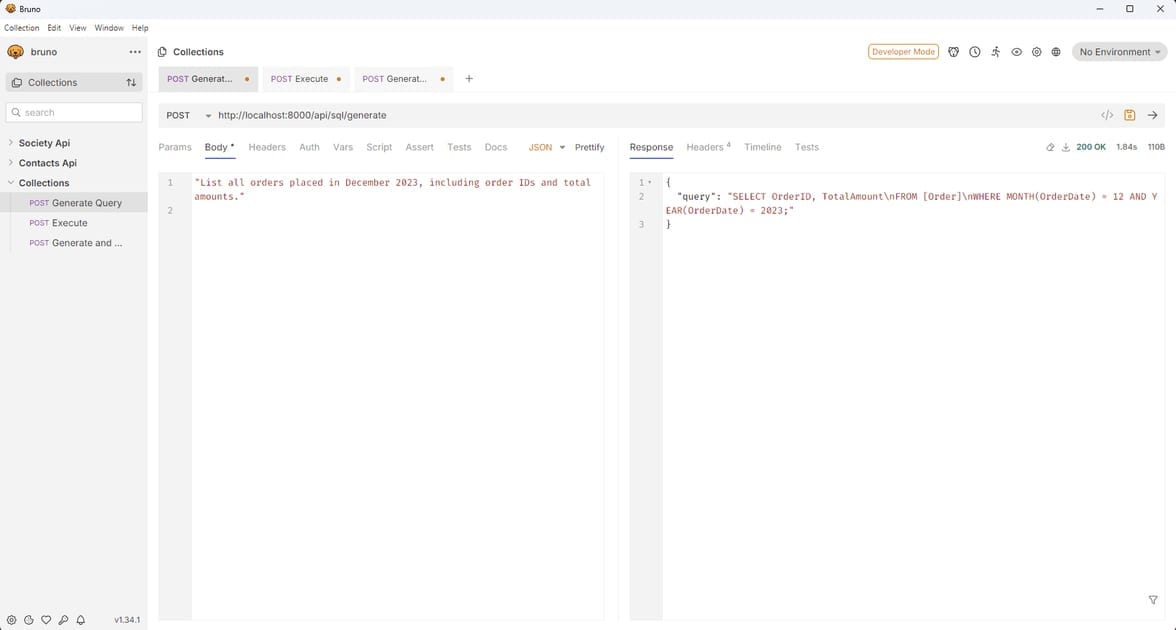The height and width of the screenshot is (630, 1176).
Task: Click the Developer Mode button
Action: [903, 52]
